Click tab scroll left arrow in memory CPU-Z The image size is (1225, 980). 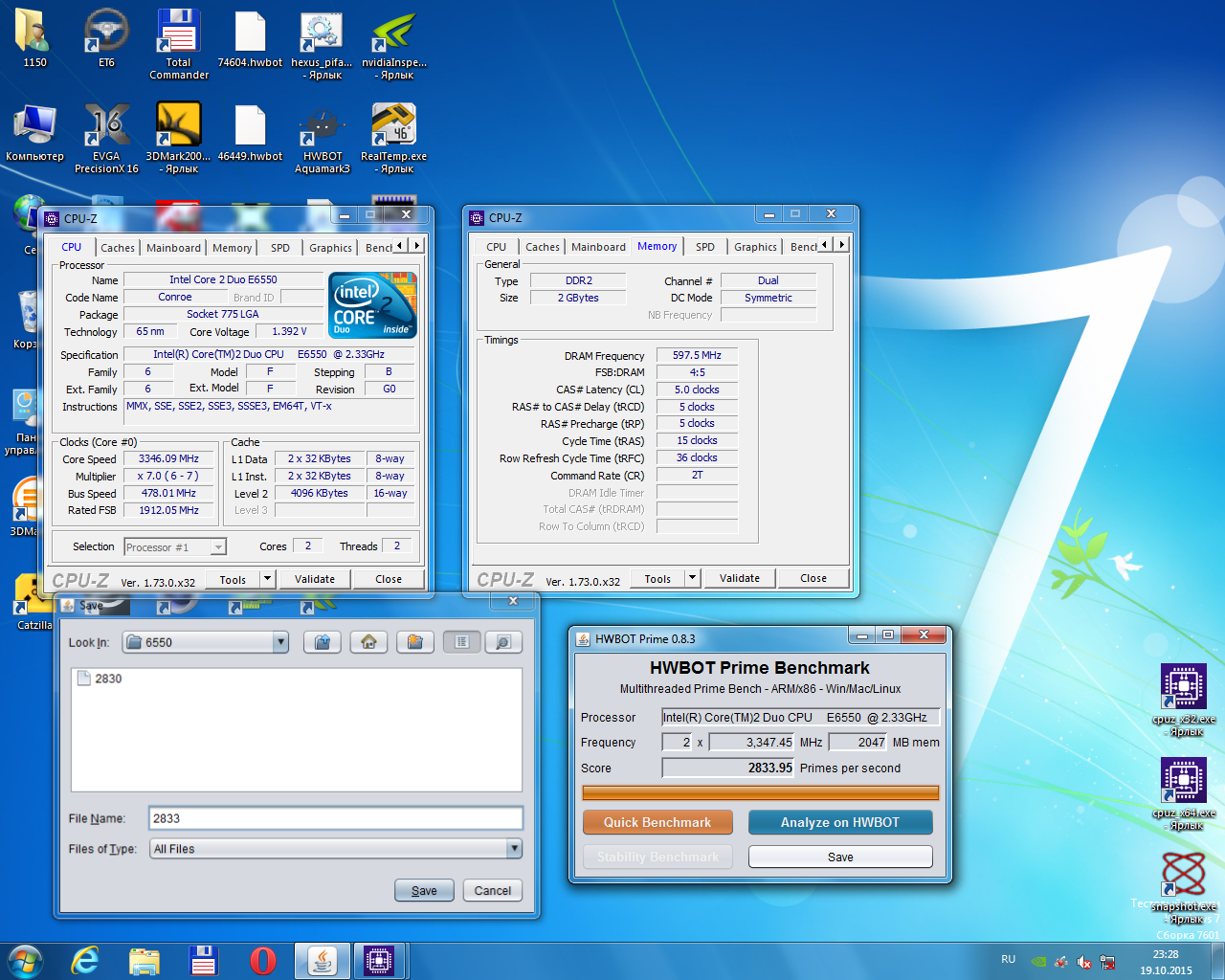point(825,245)
